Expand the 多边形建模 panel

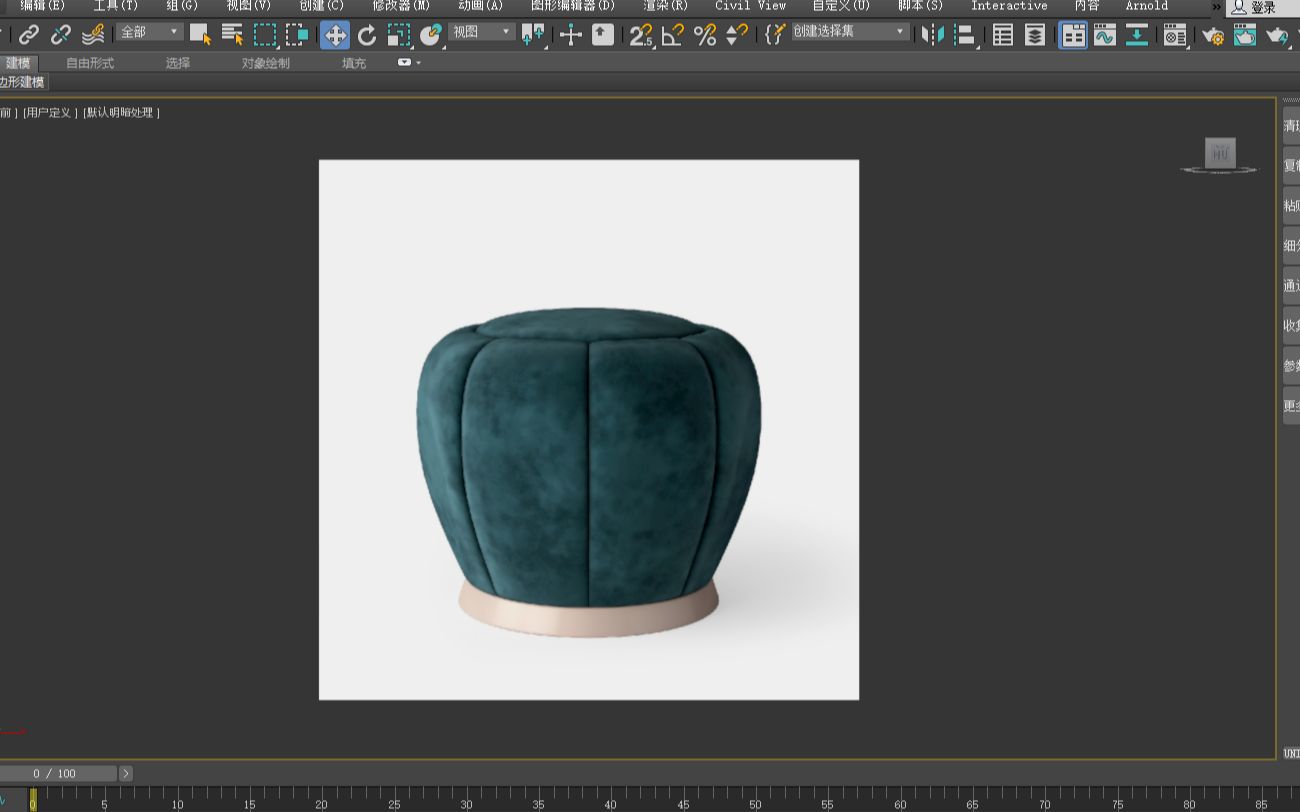(23, 82)
